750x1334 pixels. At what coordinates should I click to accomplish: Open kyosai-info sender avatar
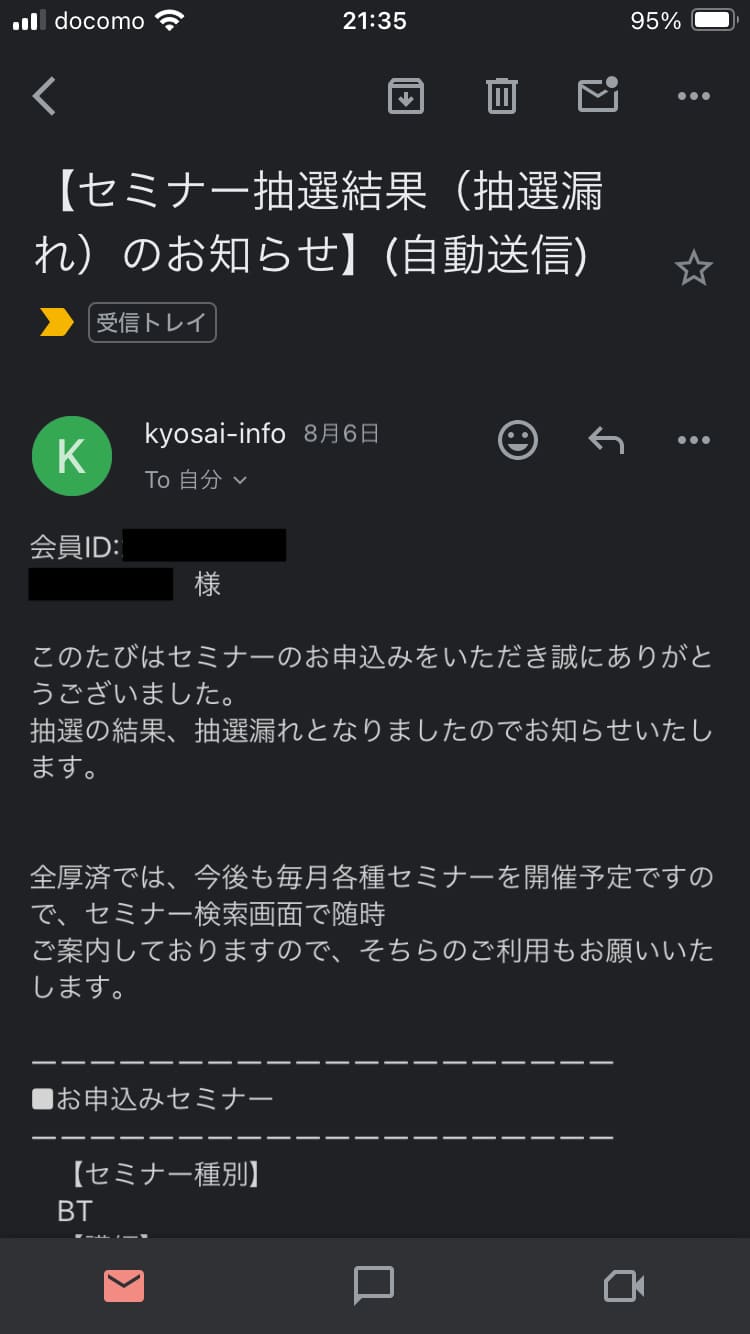(x=72, y=456)
